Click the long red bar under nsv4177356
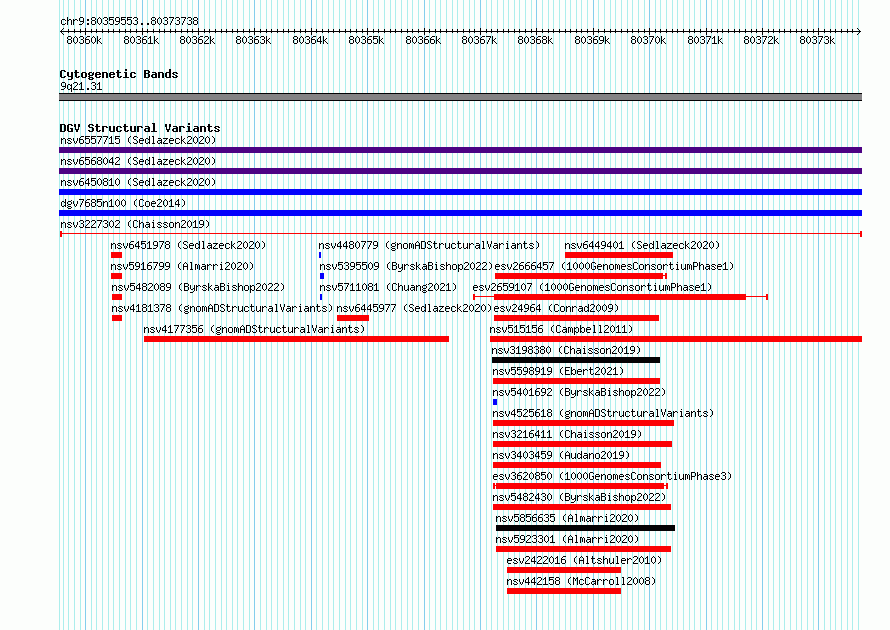Screen dimensions: 890x630 (296, 339)
